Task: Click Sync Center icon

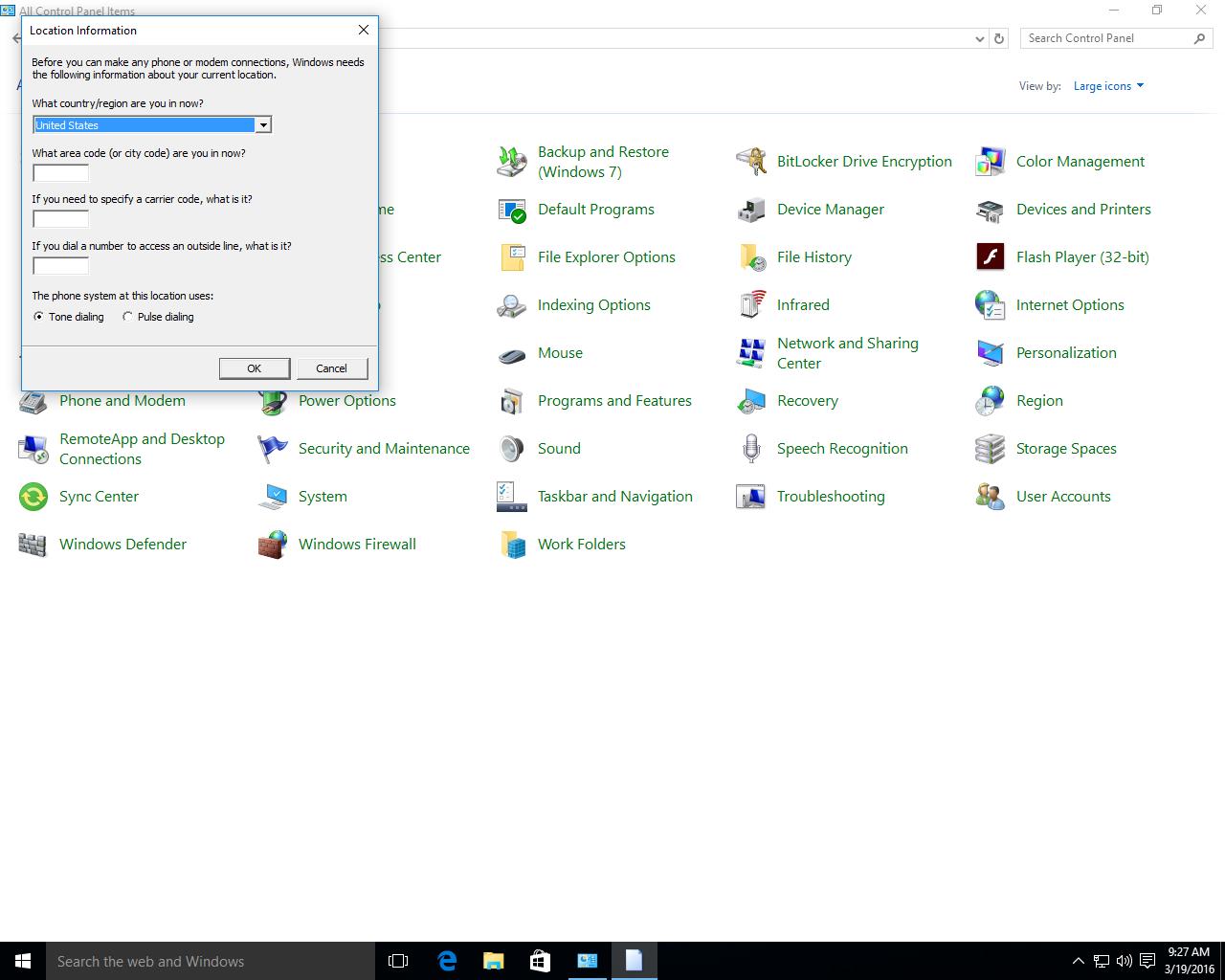Action: 33,497
